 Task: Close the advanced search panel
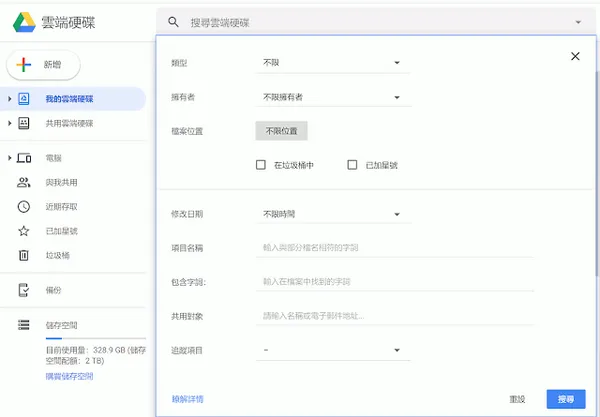coord(575,57)
